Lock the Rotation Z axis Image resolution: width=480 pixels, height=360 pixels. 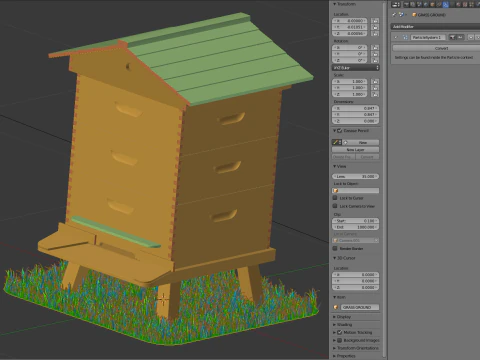(375, 60)
